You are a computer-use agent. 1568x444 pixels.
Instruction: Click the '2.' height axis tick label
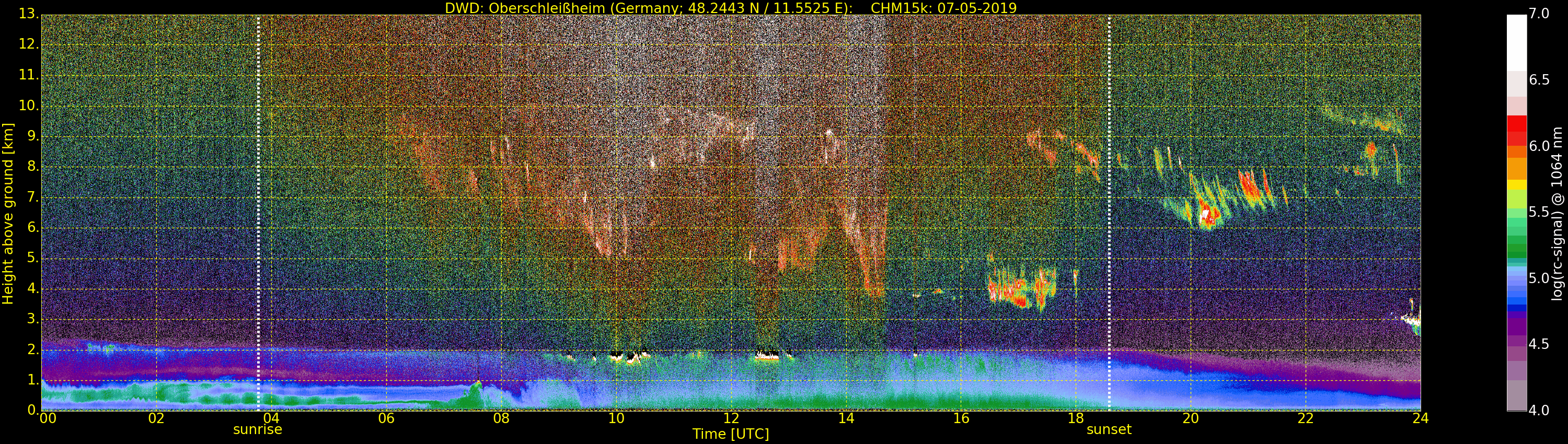pos(33,349)
